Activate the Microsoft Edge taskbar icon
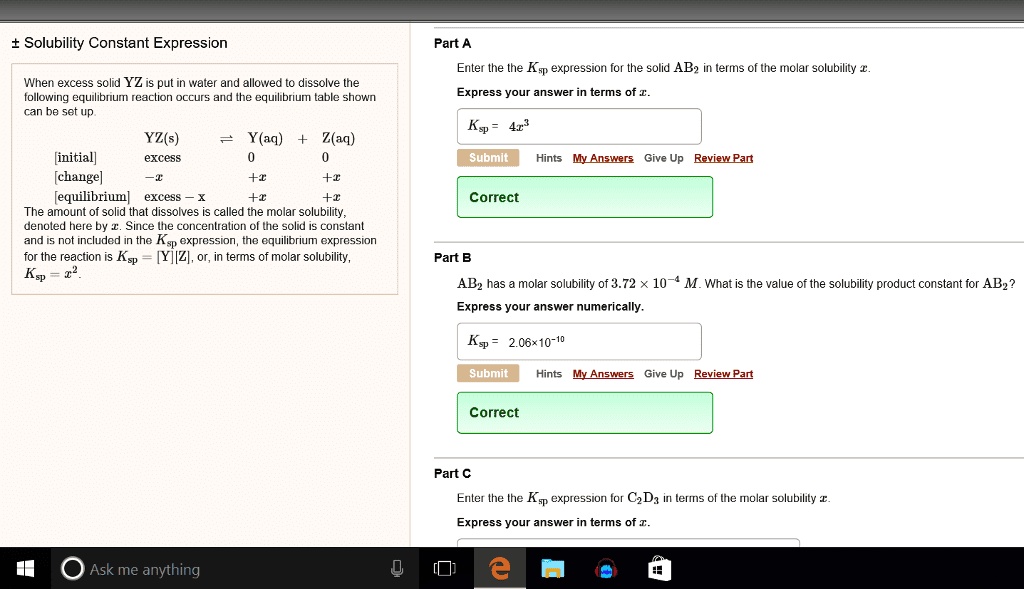The width and height of the screenshot is (1024, 589). (x=498, y=568)
